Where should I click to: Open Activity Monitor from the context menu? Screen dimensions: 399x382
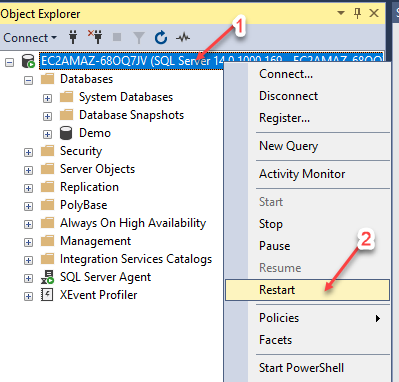coord(307,174)
